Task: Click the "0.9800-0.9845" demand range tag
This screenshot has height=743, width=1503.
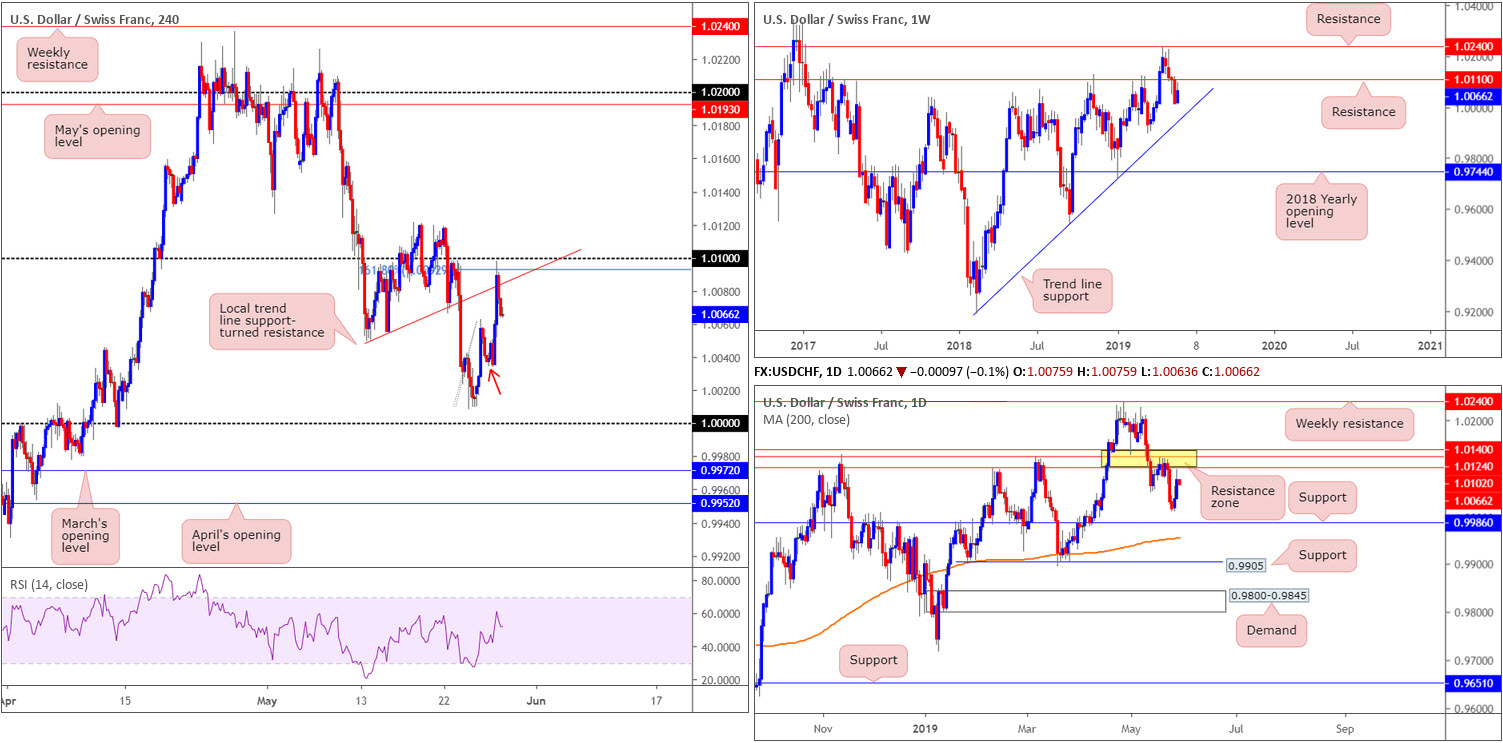Action: 1267,595
